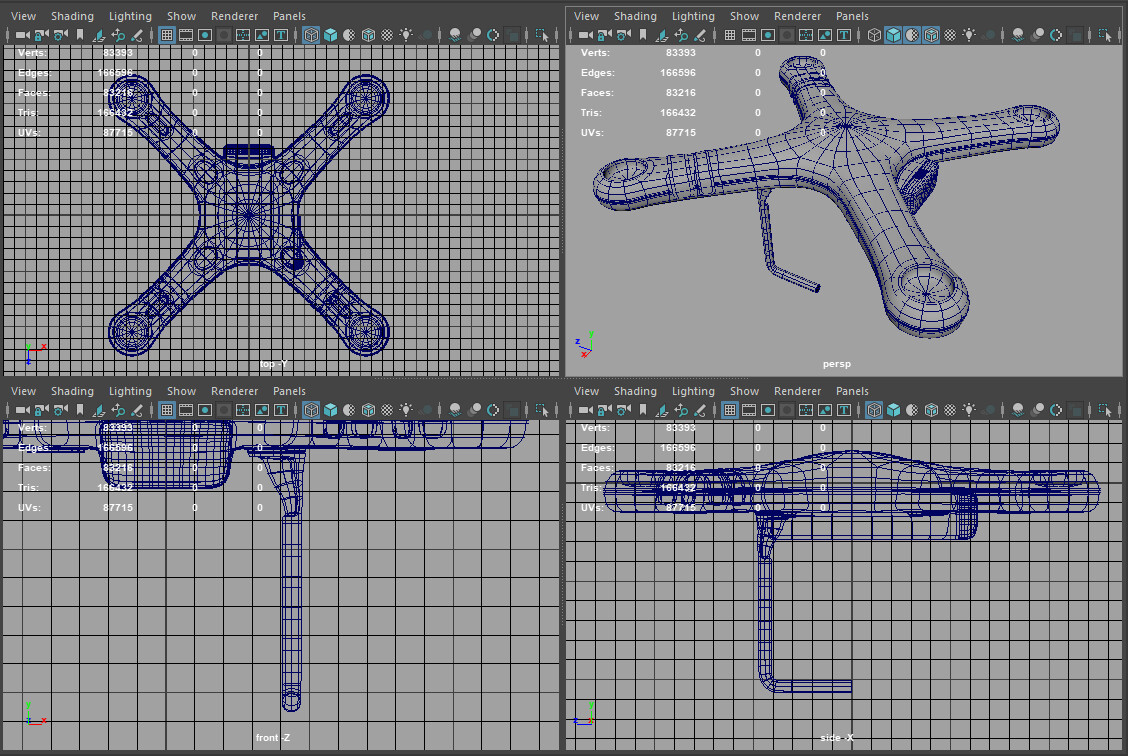
Task: Click Gate Mask icon in persp panel
Action: 787,35
